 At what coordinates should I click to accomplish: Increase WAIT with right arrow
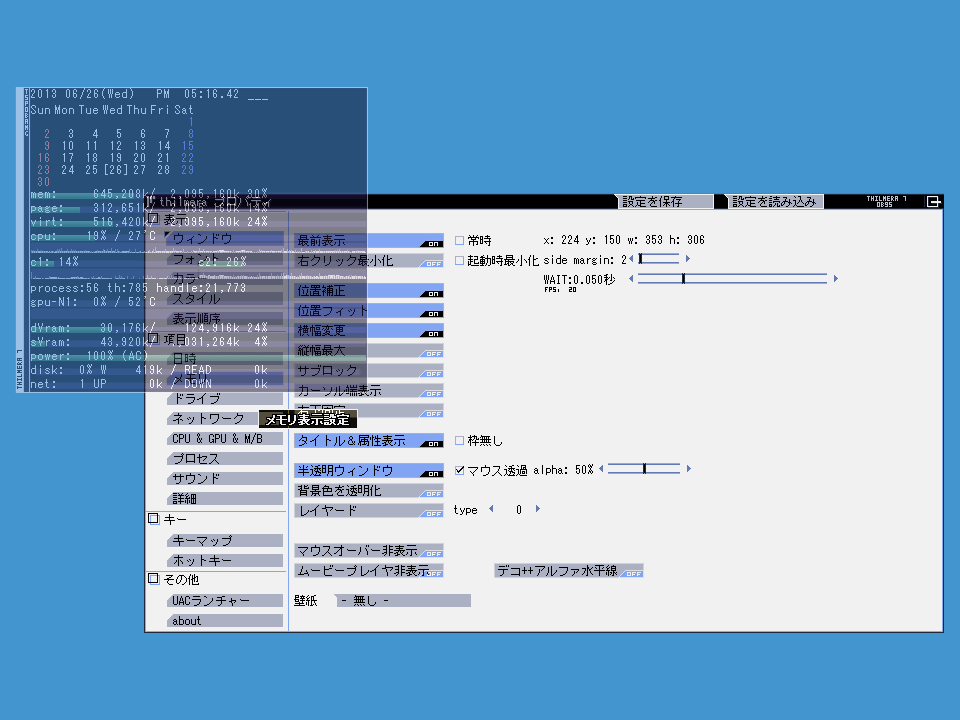click(x=836, y=279)
